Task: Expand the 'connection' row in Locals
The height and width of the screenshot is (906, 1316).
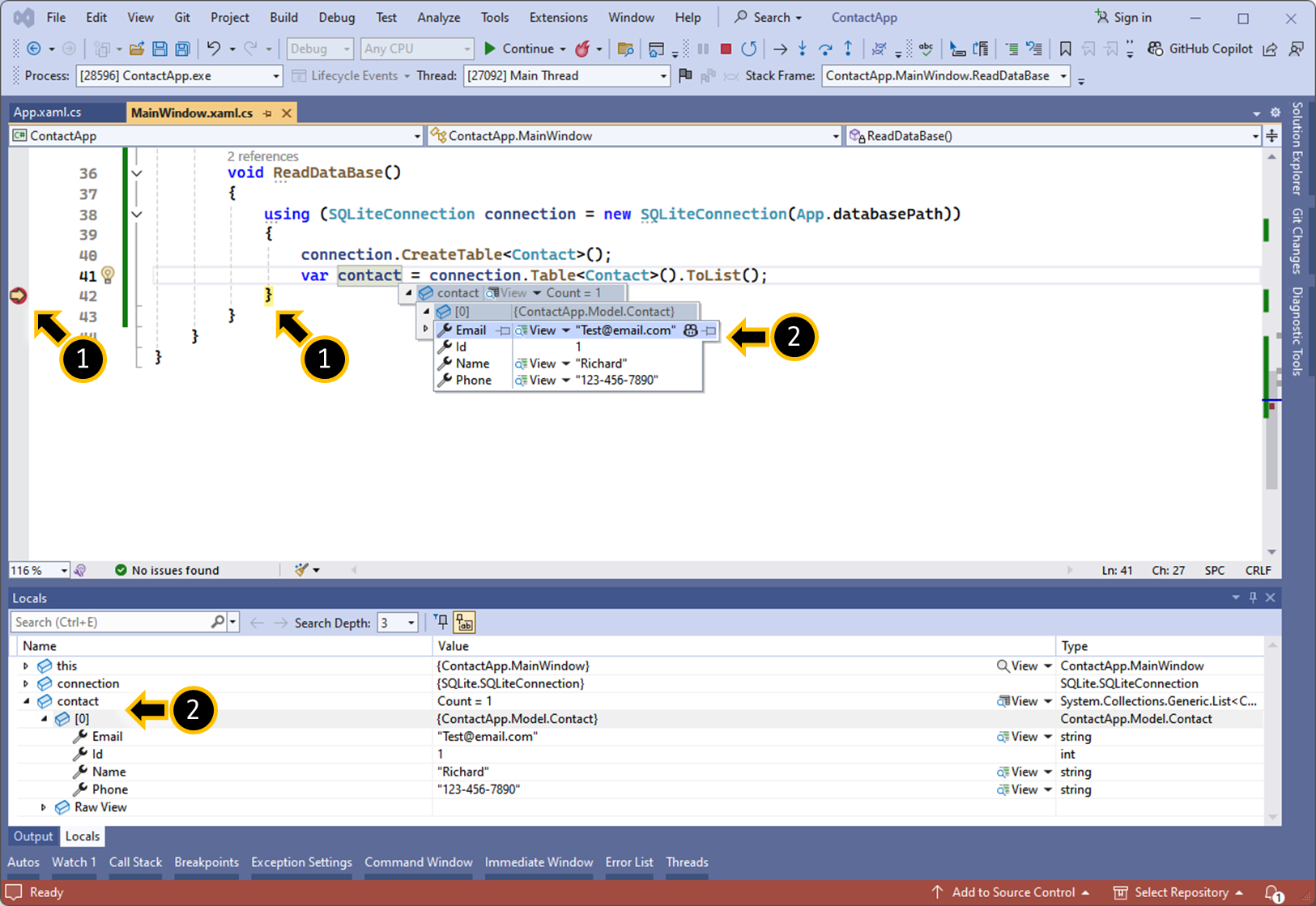Action: tap(26, 683)
